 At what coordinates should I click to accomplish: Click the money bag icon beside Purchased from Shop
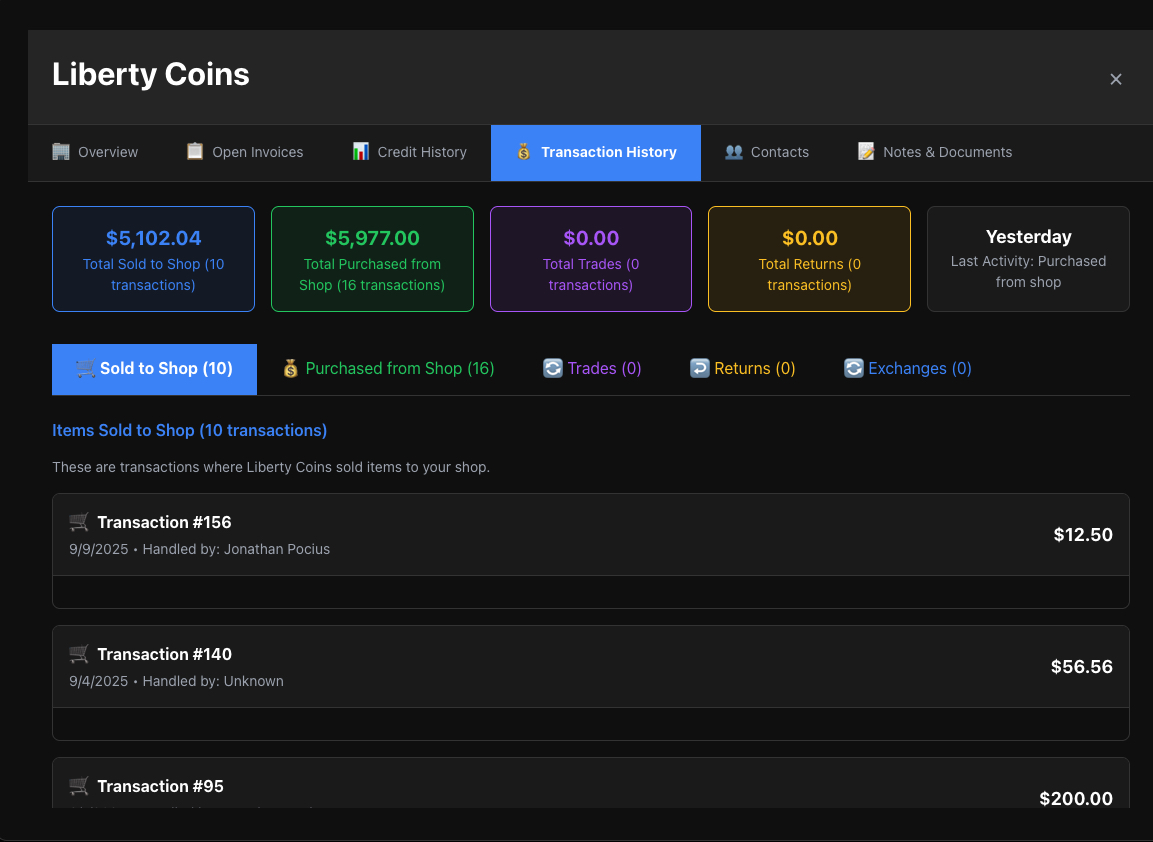[x=290, y=368]
